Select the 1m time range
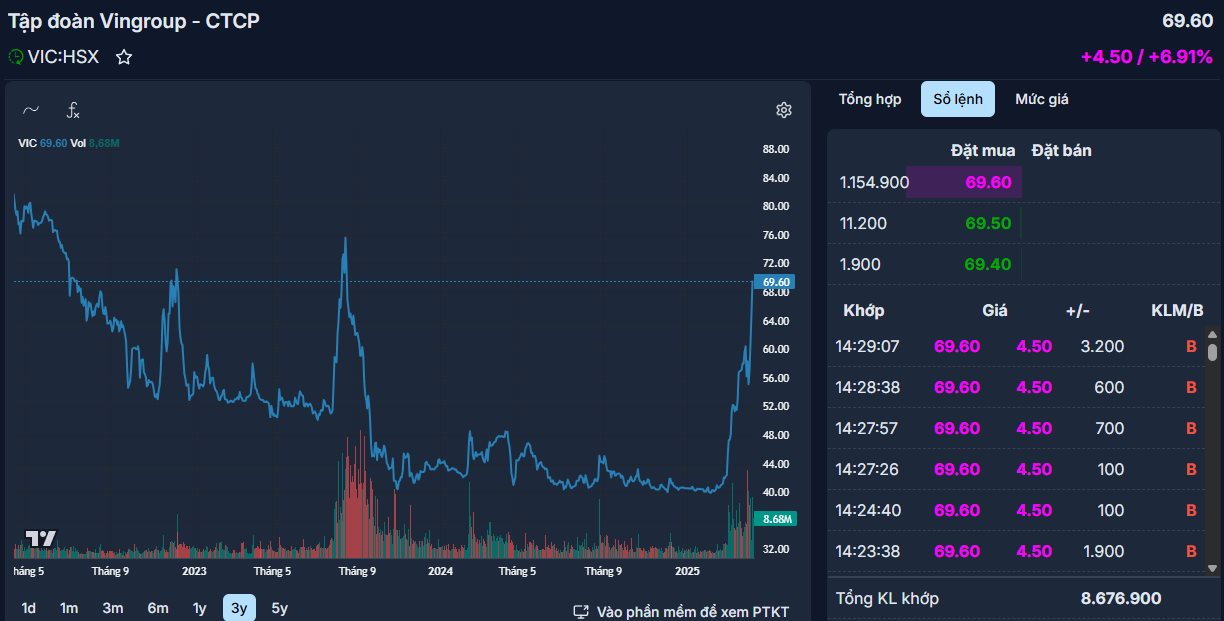Viewport: 1224px width, 621px height. [x=69, y=608]
